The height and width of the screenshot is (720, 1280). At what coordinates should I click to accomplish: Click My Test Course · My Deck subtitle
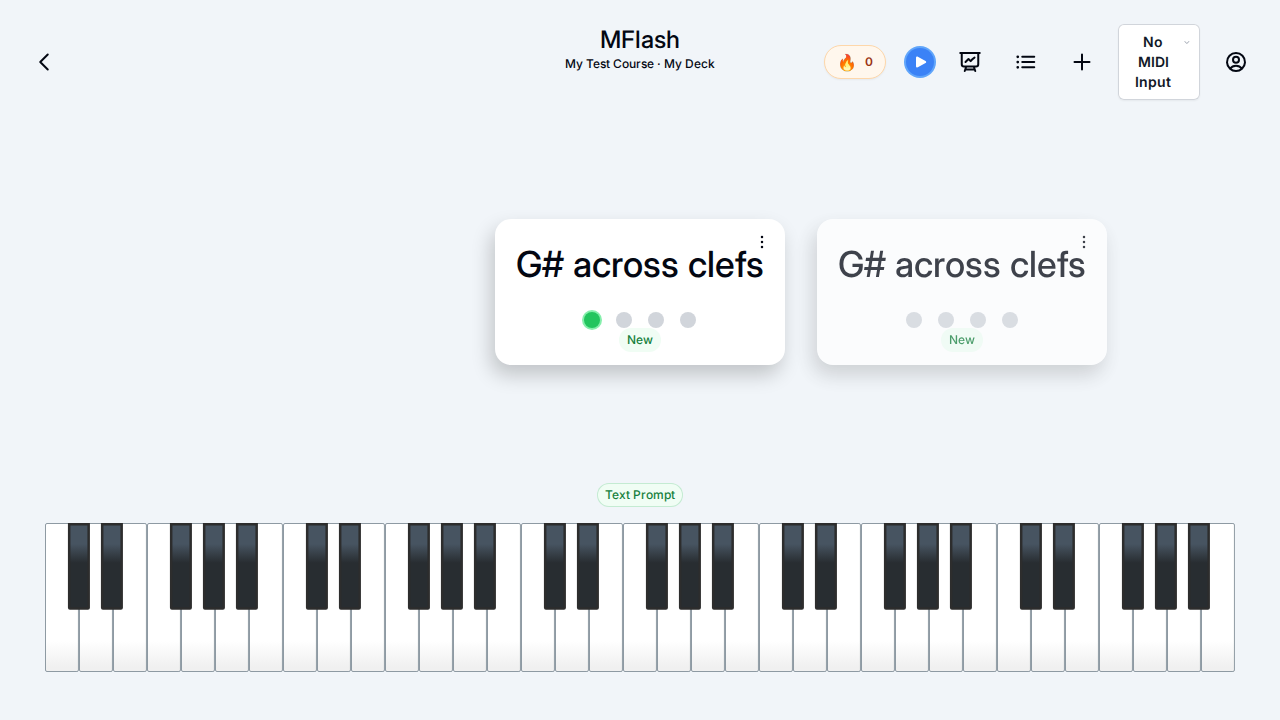click(640, 64)
